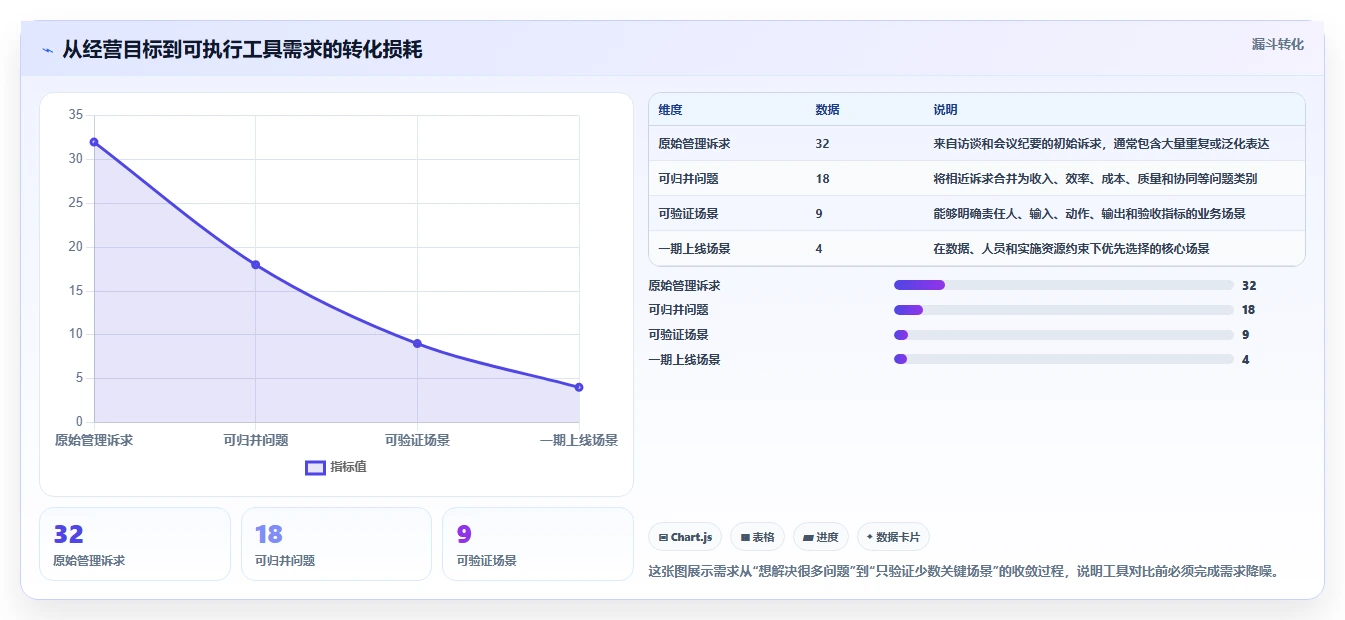
Task: Click the 可验证场景 progress bar
Action: point(1063,335)
